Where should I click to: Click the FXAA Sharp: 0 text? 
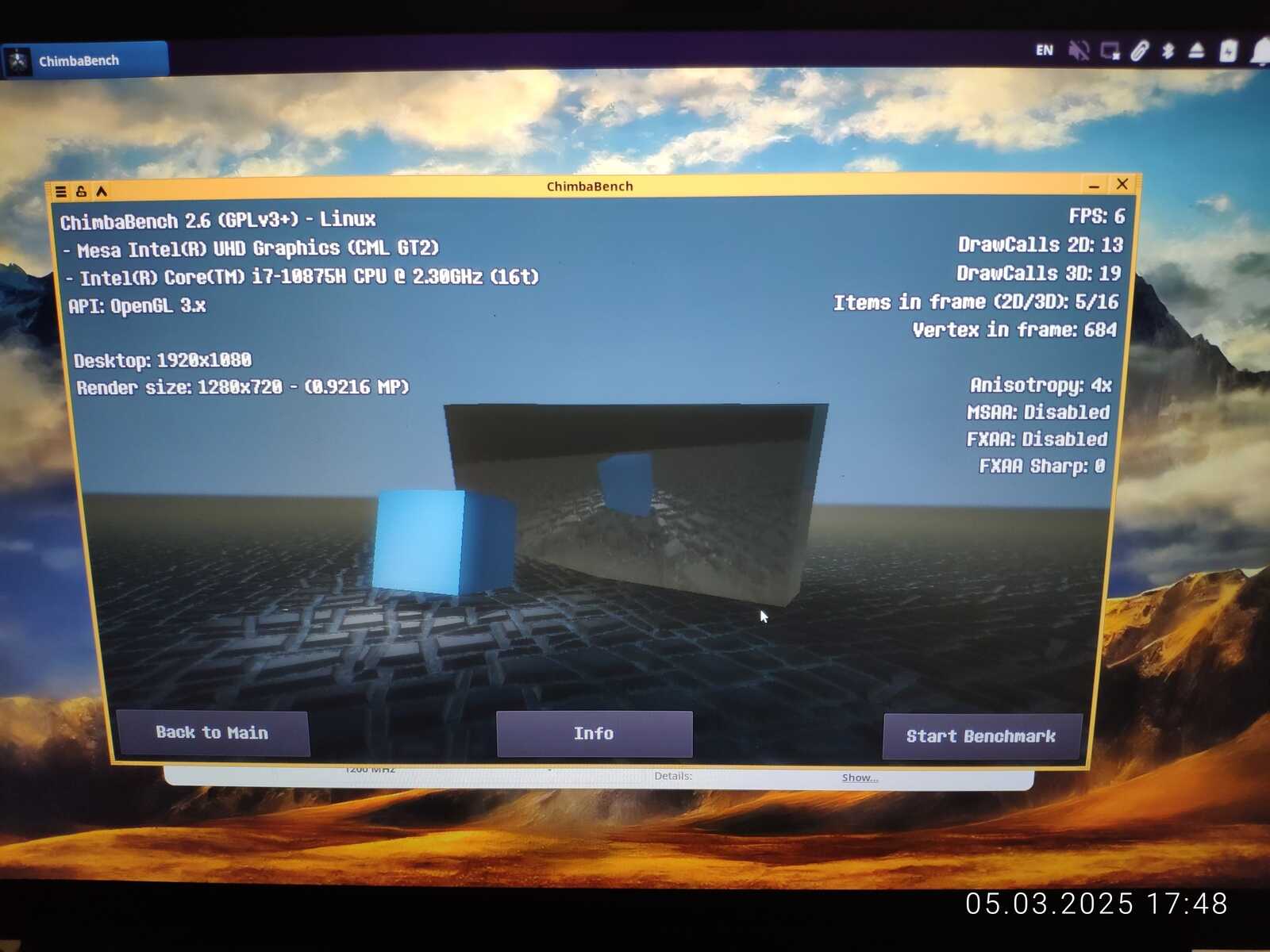click(1041, 466)
